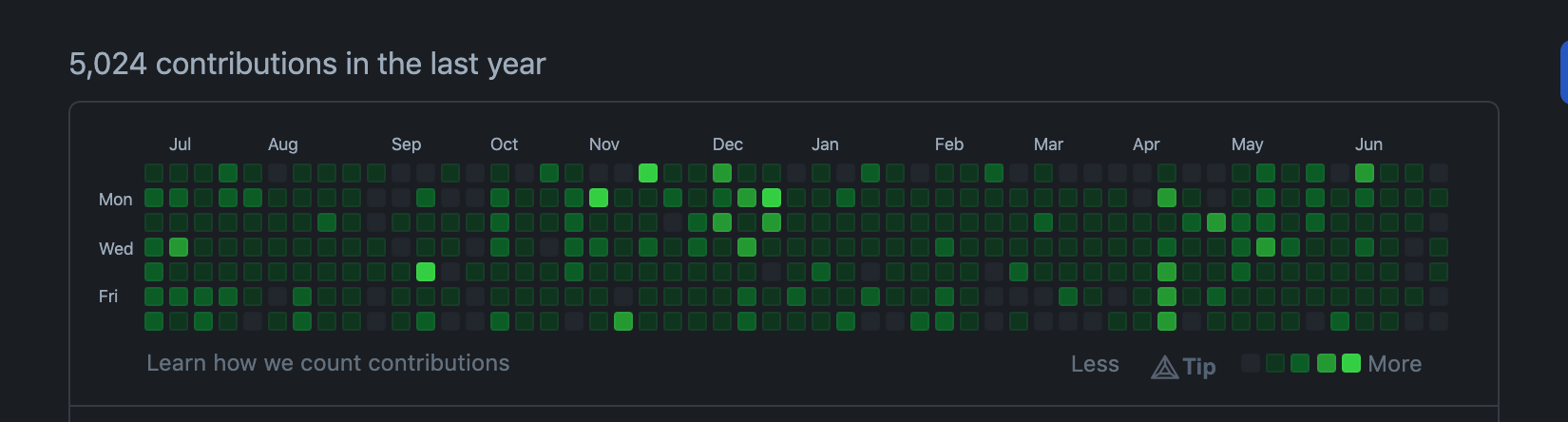This screenshot has width=1568, height=422.
Task: Click the bright Saturday cell in November
Action: coord(623,321)
